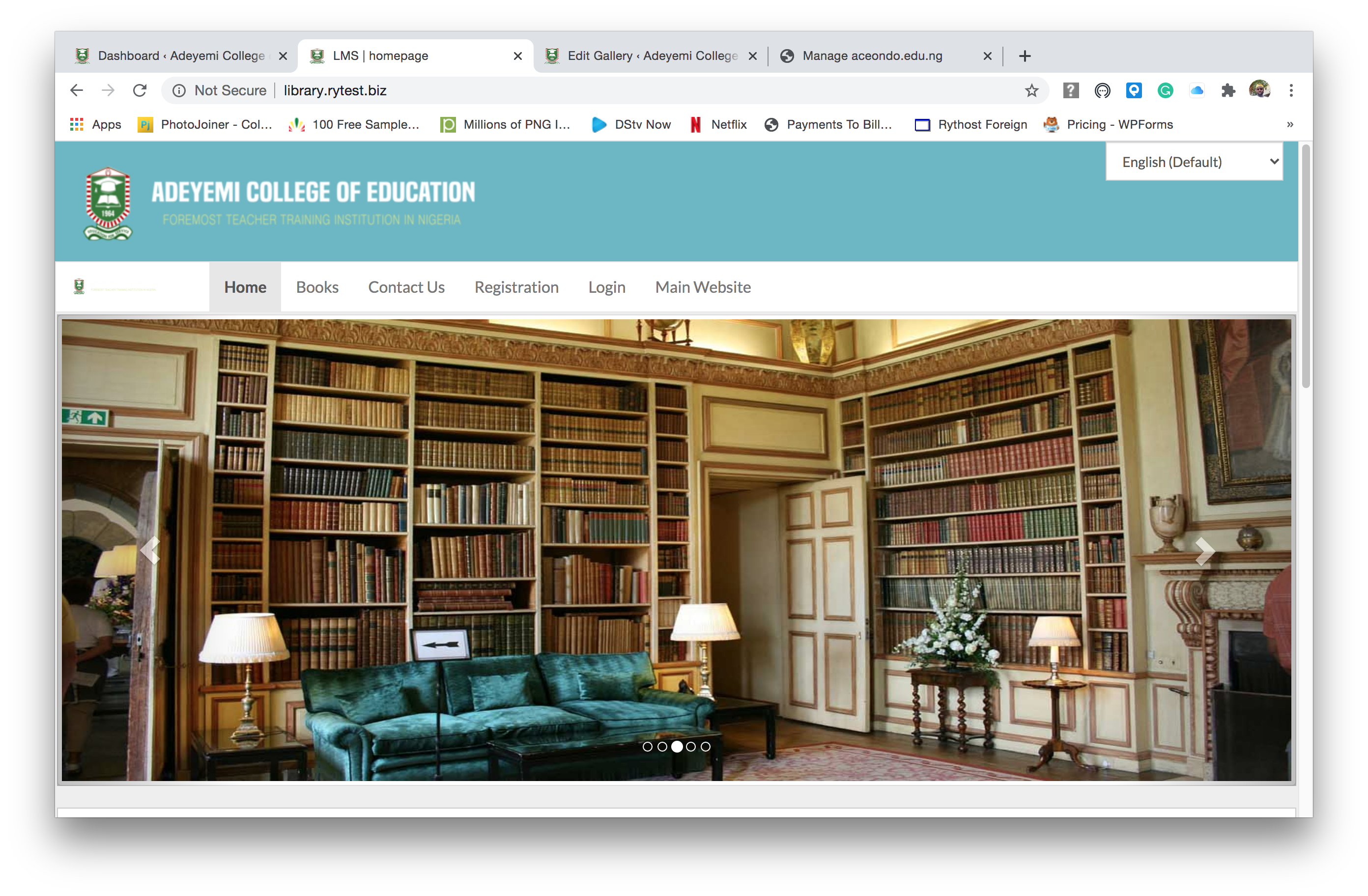Switch to the Edit Gallery tab
Screen dimensions: 1368x896
(x=651, y=56)
